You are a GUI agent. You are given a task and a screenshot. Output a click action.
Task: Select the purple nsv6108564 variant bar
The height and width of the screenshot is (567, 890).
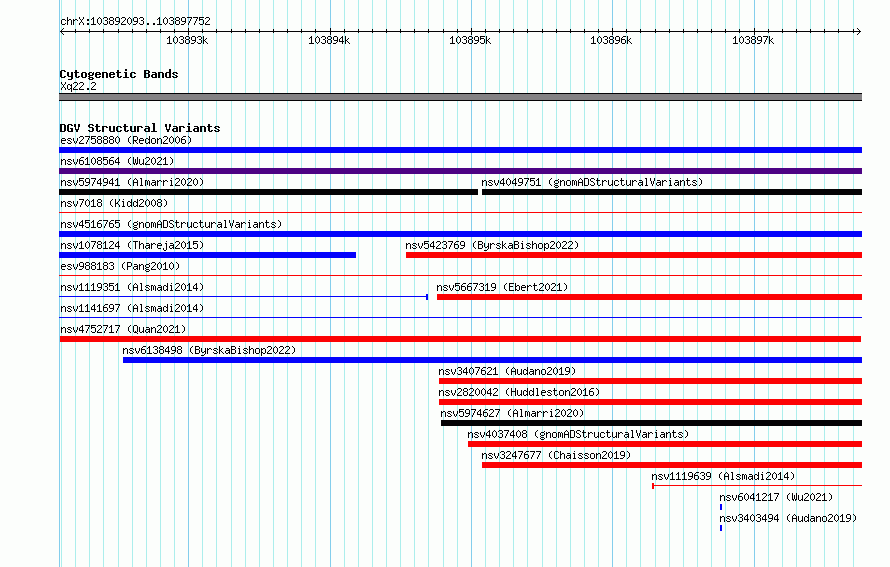pyautogui.click(x=460, y=171)
